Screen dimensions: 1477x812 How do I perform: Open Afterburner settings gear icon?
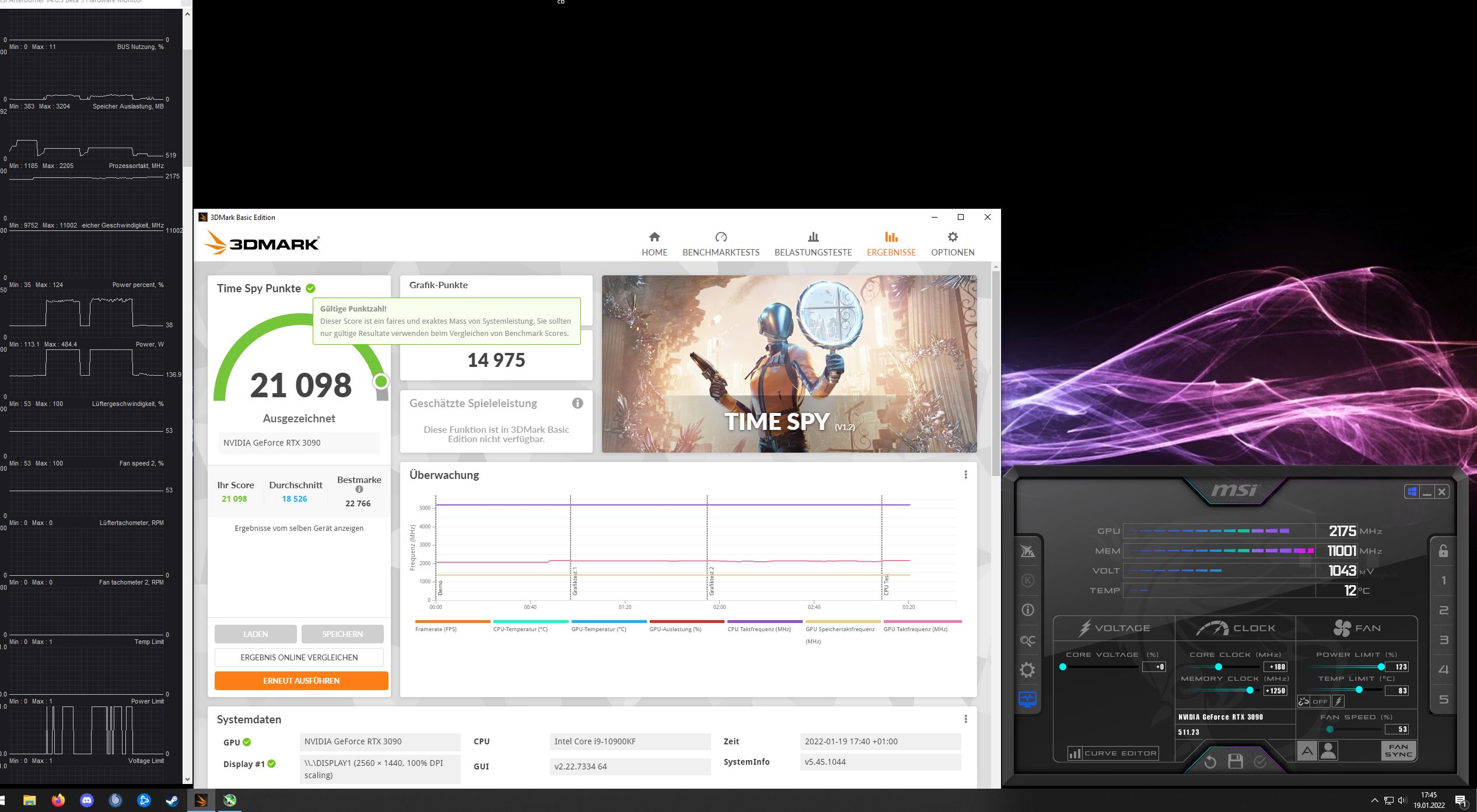(1027, 670)
